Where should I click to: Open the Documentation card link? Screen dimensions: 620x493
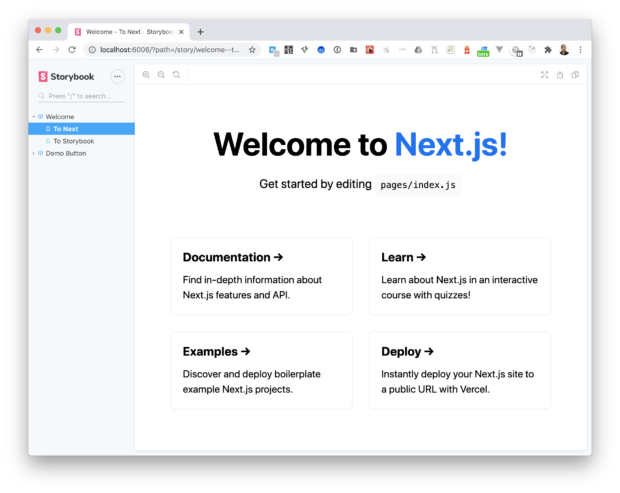click(x=261, y=276)
